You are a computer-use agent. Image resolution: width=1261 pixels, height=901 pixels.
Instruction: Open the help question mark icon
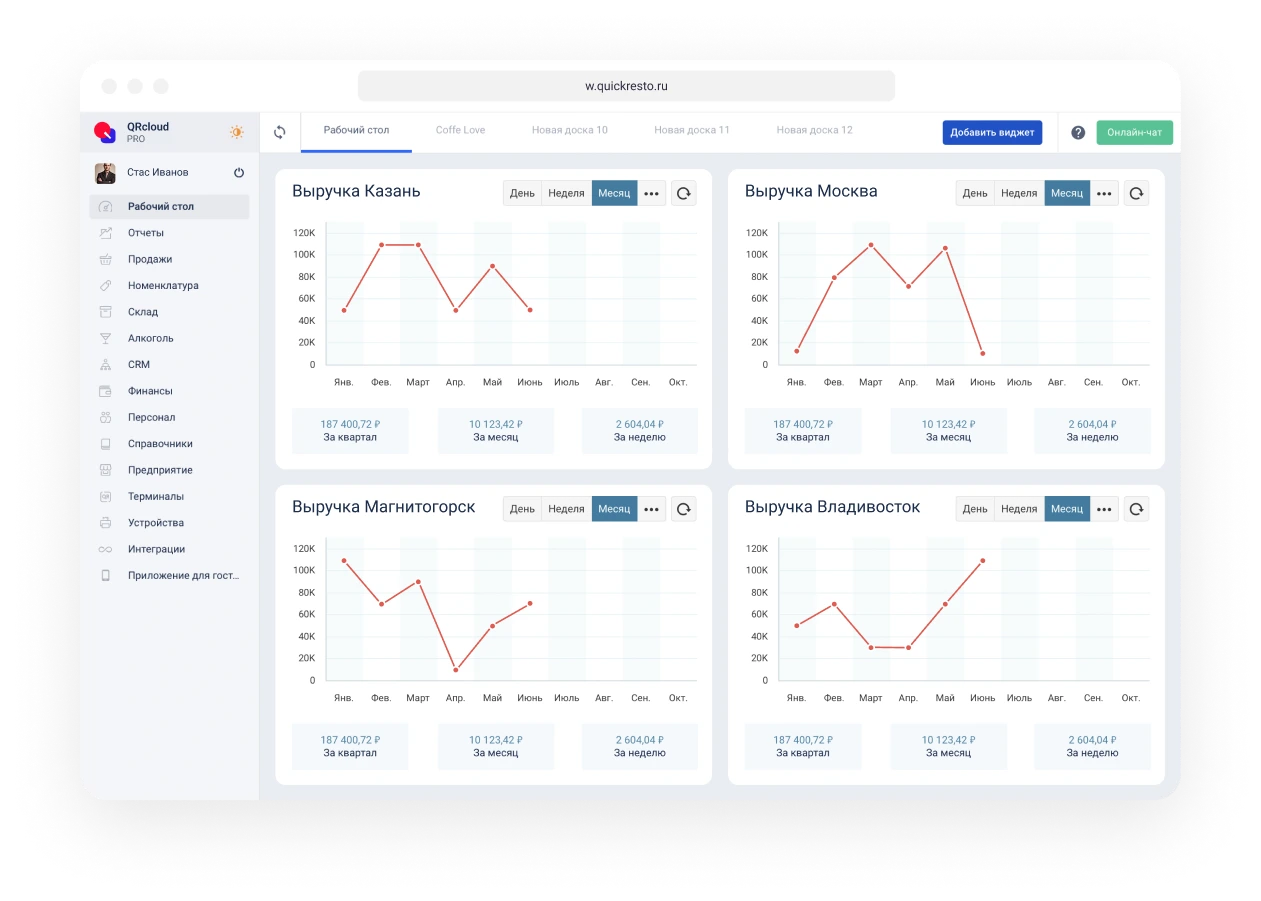point(1078,132)
